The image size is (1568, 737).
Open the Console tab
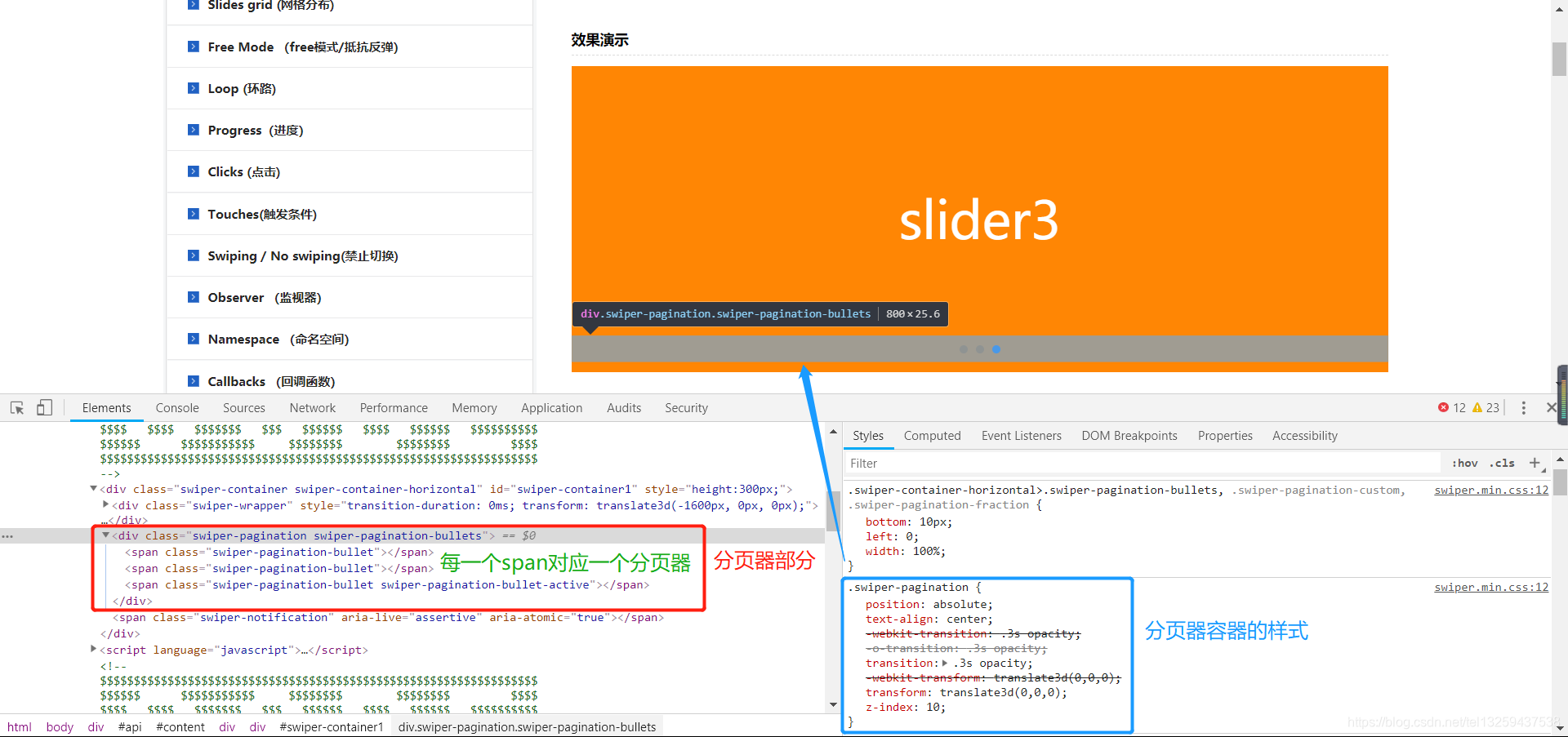pyautogui.click(x=177, y=407)
